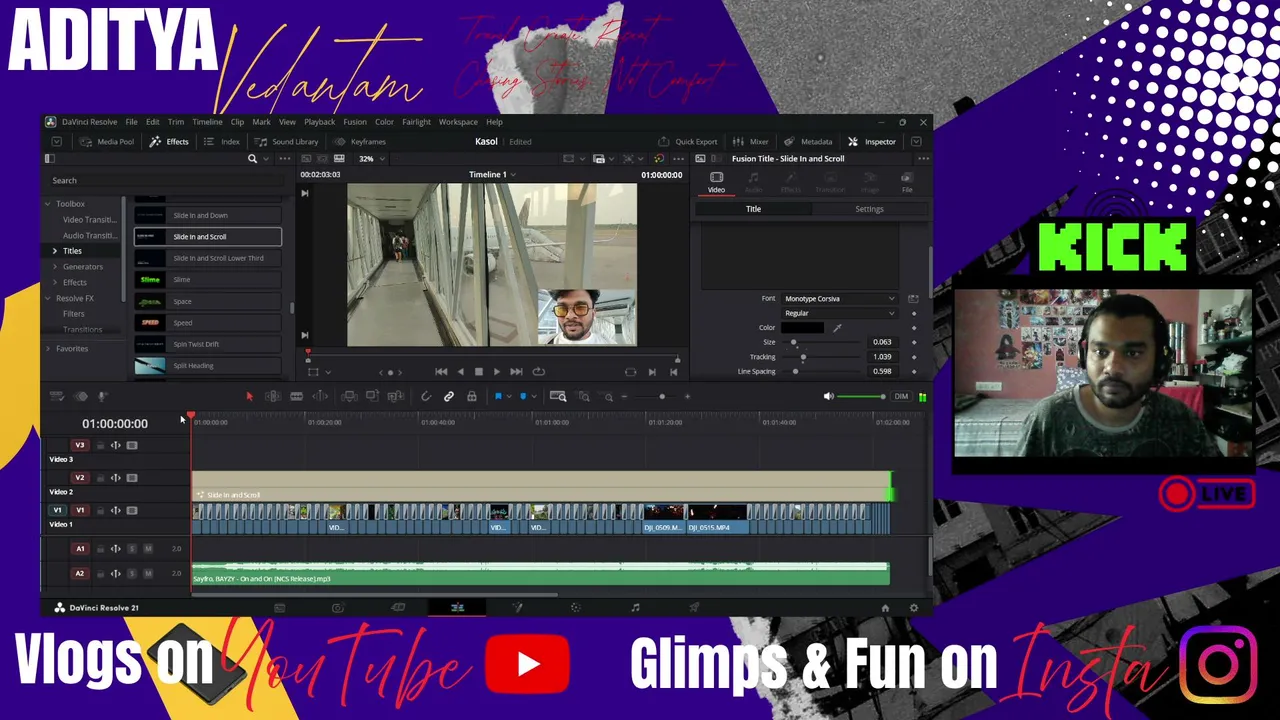Open the Sound Library panel
Image resolution: width=1280 pixels, height=720 pixels.
(286, 142)
